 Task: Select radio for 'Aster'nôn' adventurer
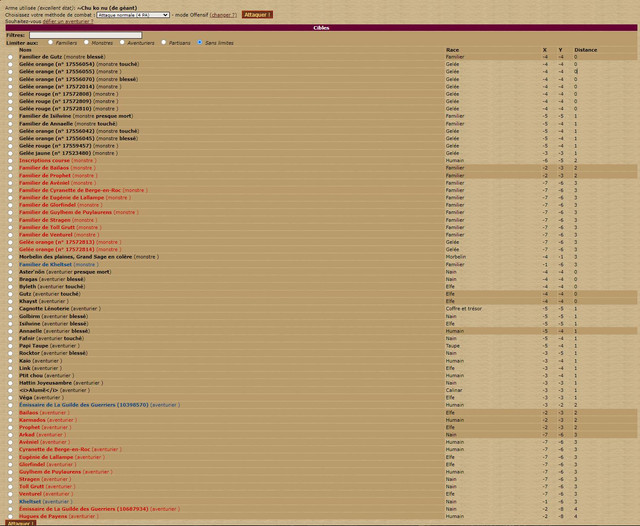pyautogui.click(x=10, y=272)
